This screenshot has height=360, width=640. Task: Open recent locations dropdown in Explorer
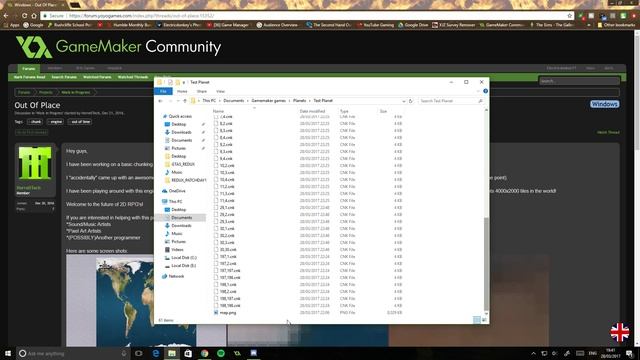click(178, 101)
